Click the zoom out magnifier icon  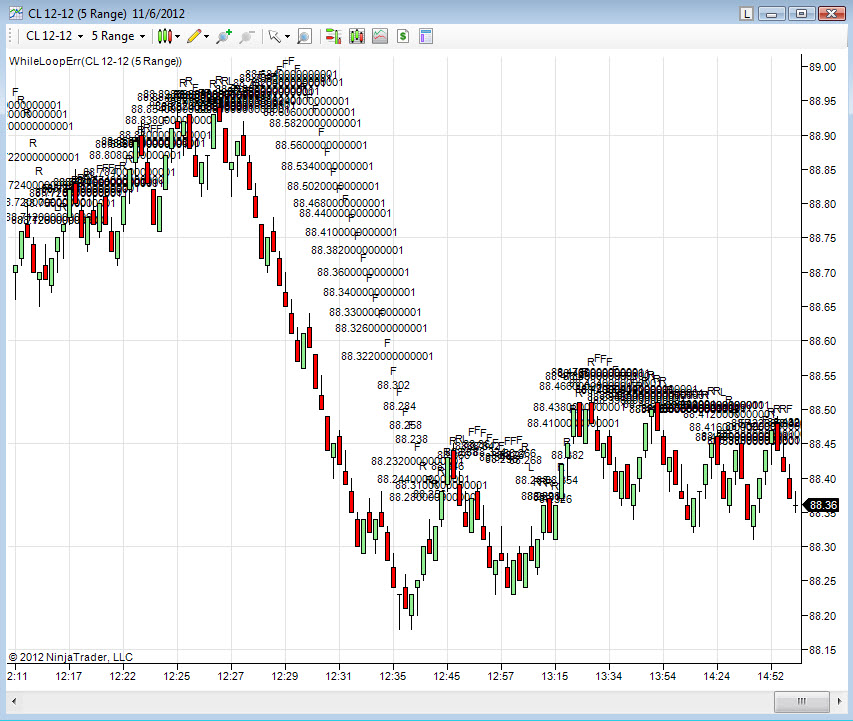[x=247, y=36]
